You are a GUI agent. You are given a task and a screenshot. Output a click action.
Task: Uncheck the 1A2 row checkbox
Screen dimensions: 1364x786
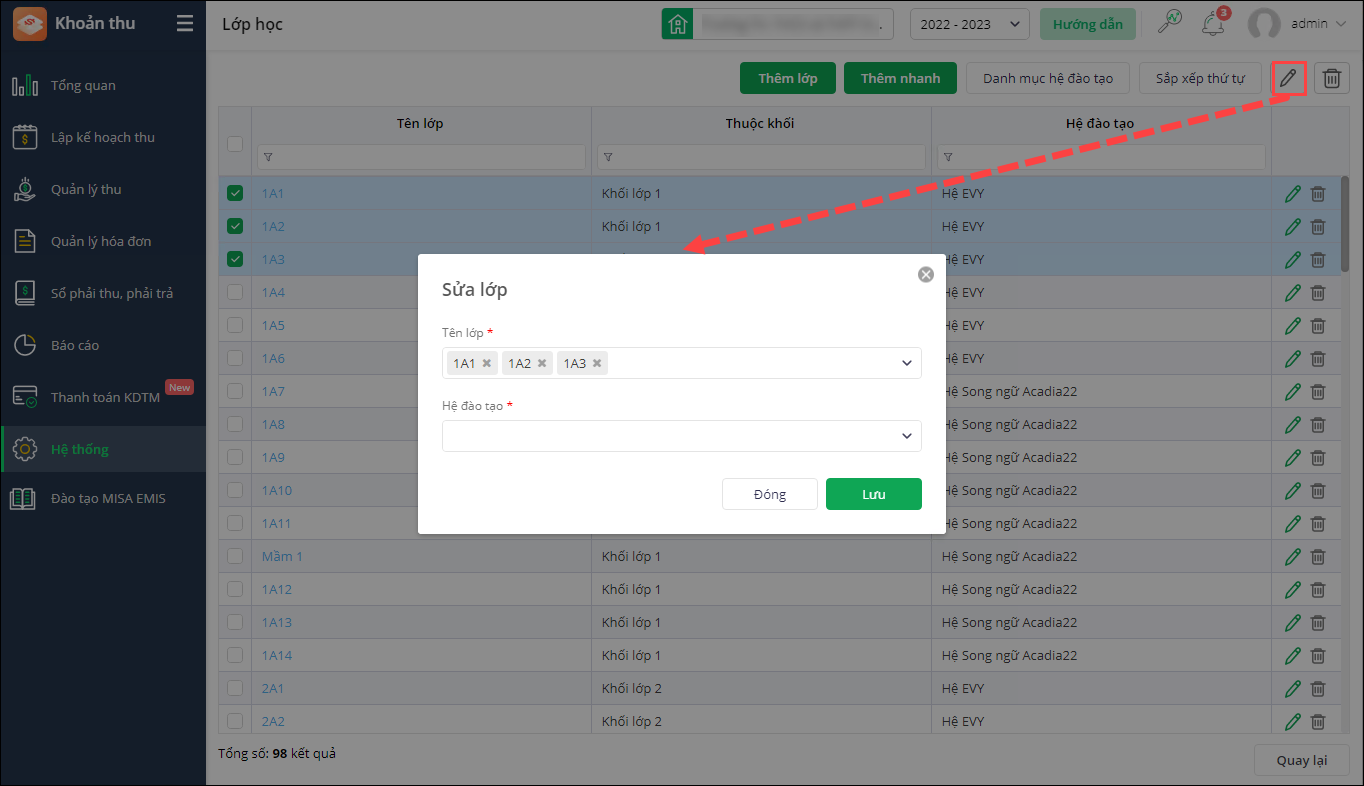tap(235, 227)
